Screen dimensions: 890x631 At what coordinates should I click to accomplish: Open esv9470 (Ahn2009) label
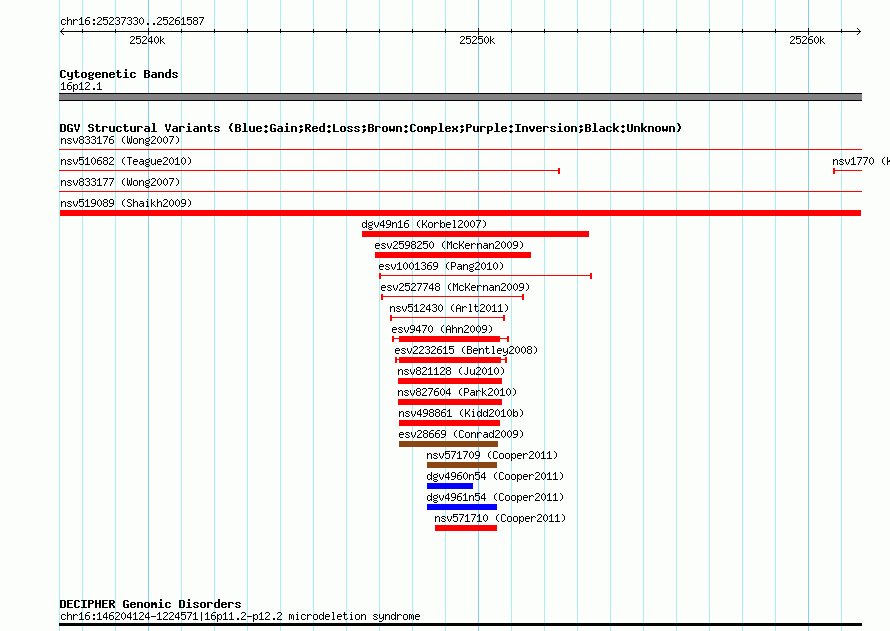442,329
